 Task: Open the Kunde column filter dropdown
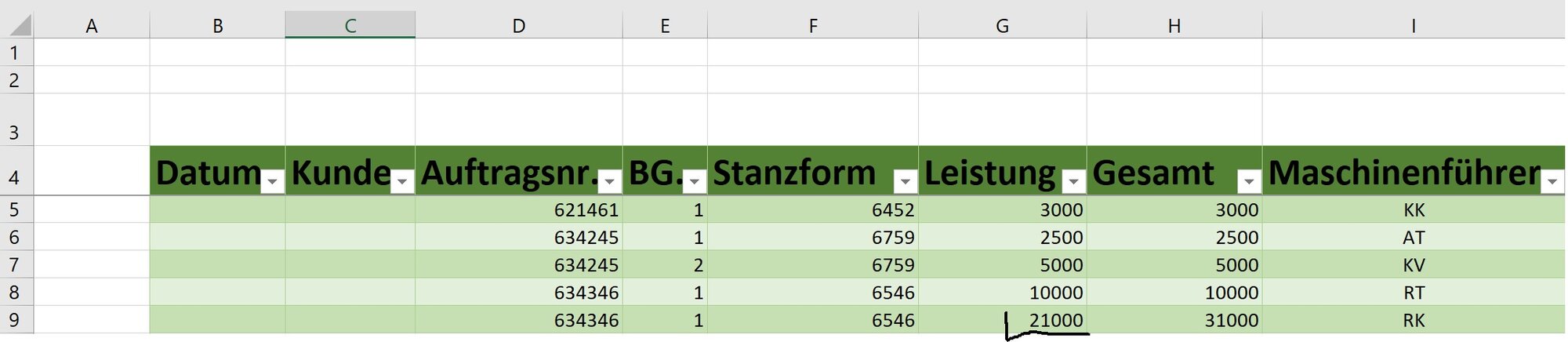[x=402, y=182]
